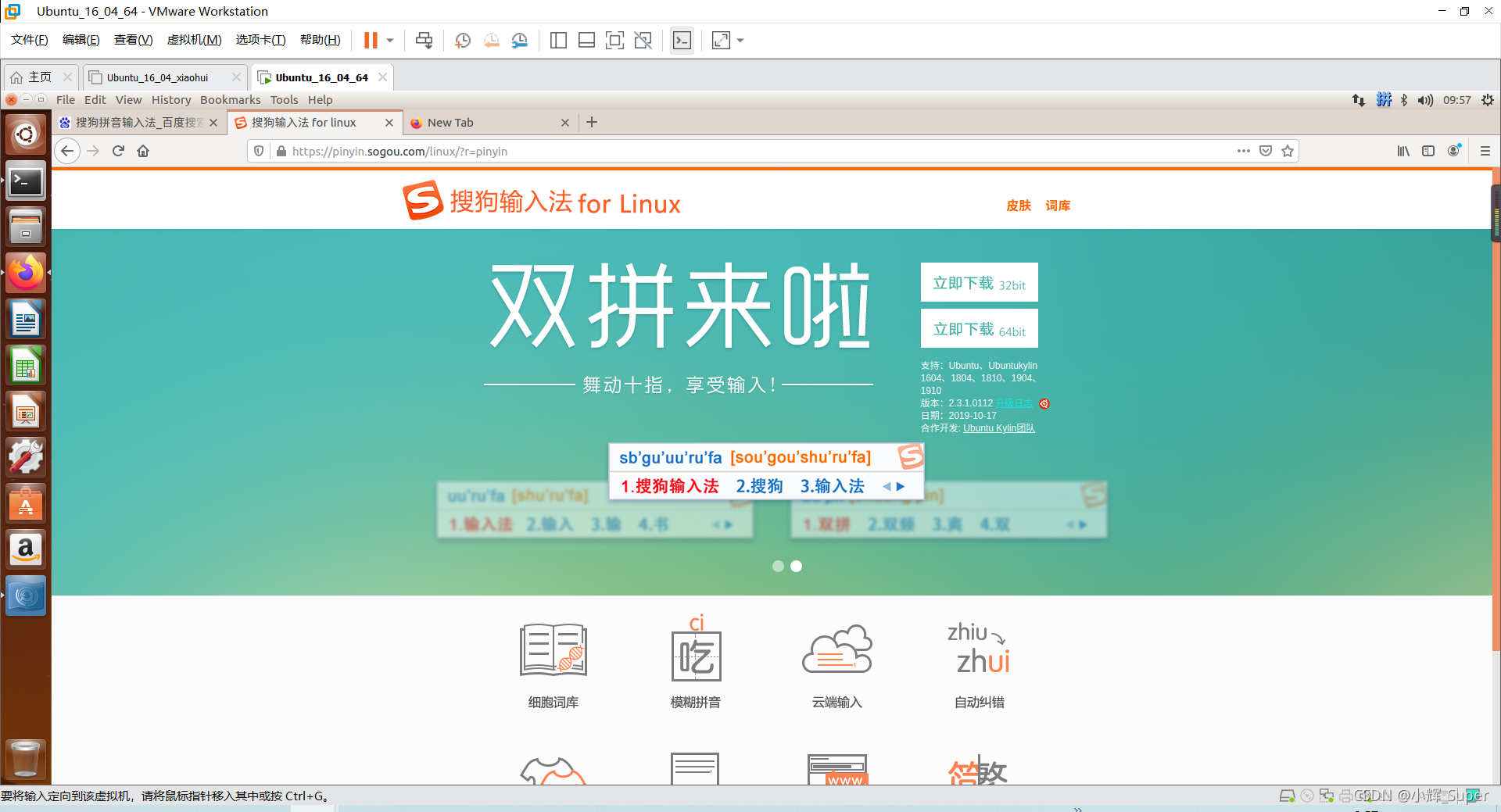Go to the Firefox home page
The width and height of the screenshot is (1501, 812).
tap(143, 151)
